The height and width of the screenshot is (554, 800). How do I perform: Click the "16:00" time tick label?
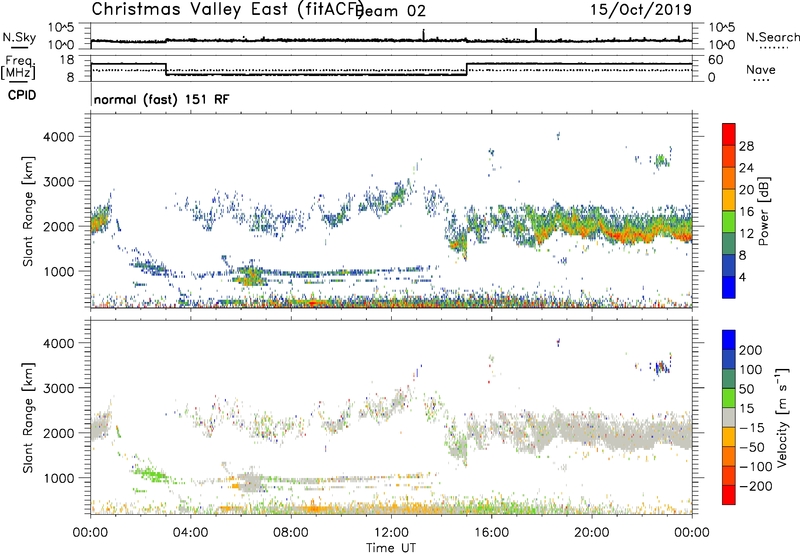click(x=491, y=533)
